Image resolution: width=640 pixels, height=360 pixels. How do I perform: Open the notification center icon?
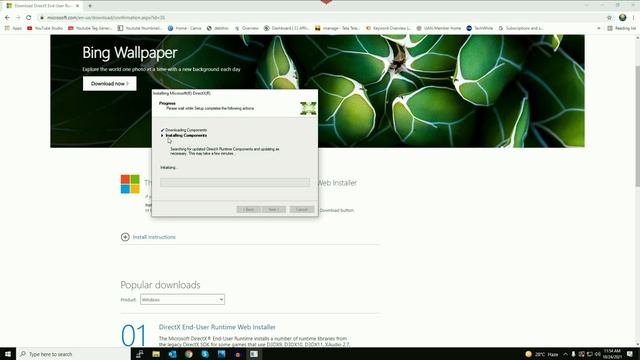point(630,354)
